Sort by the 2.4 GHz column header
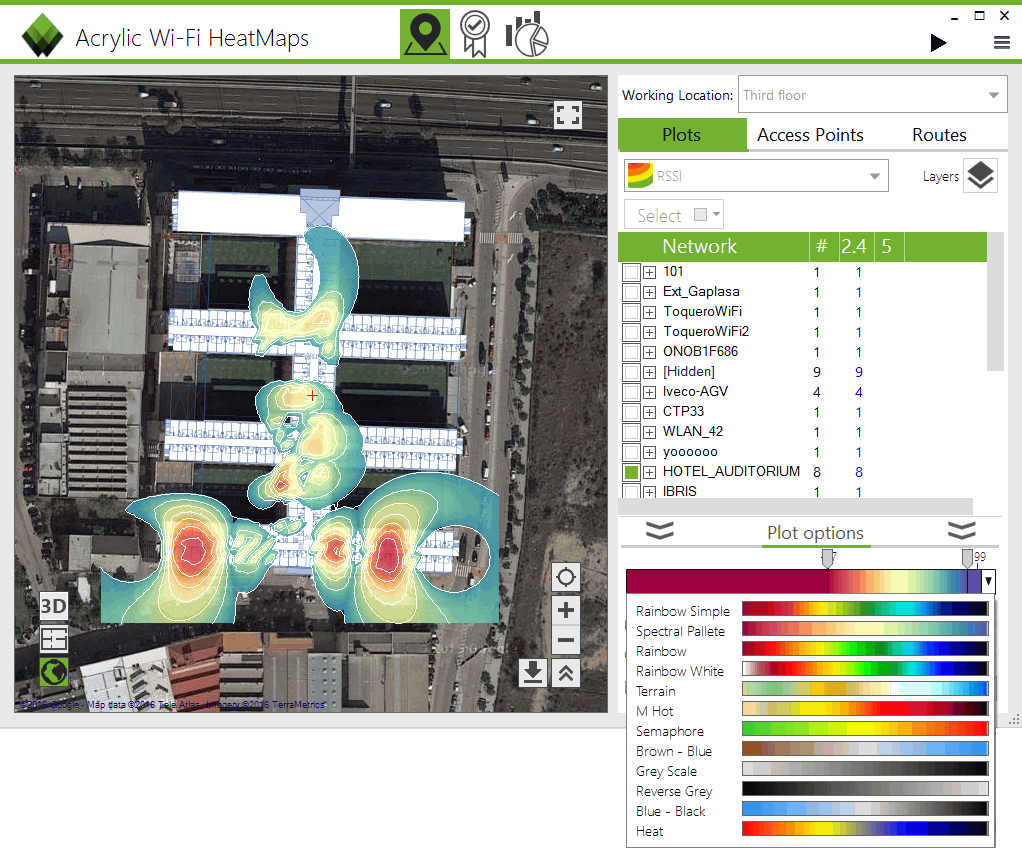The image size is (1022, 848). pyautogui.click(x=854, y=246)
